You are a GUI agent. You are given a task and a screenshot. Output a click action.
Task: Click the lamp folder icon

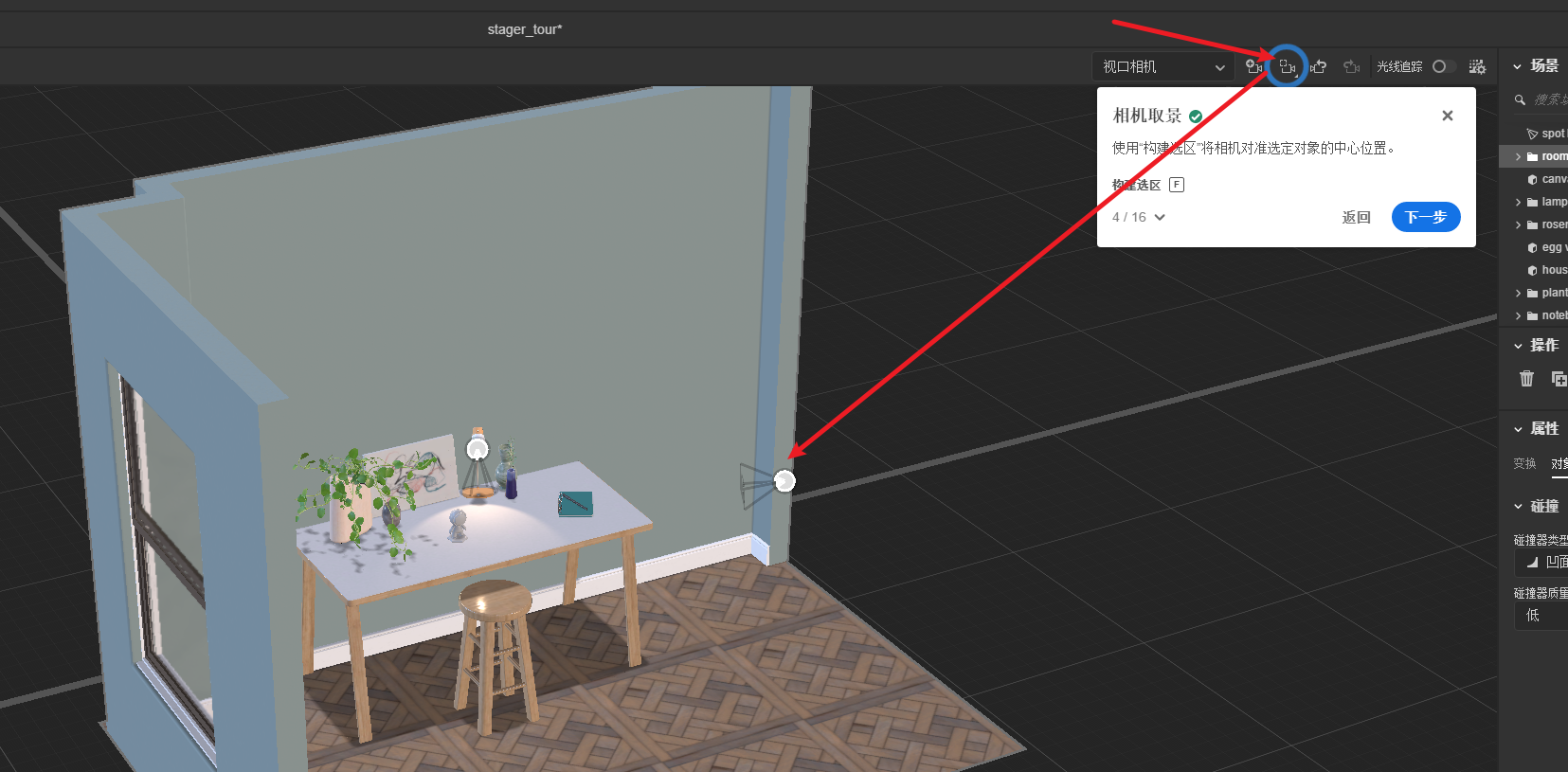(x=1532, y=202)
